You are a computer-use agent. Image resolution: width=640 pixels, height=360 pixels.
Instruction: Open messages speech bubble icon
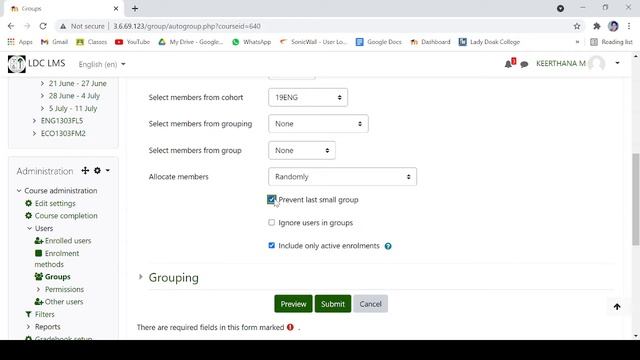point(524,64)
